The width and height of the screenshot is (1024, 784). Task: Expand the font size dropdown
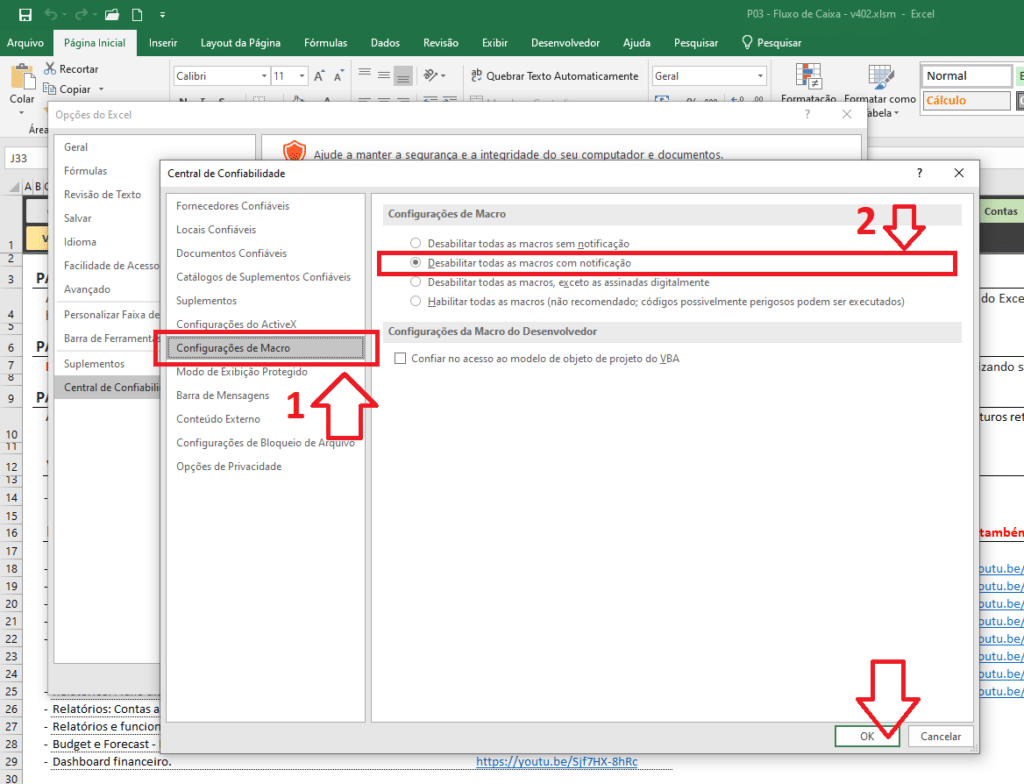point(300,75)
